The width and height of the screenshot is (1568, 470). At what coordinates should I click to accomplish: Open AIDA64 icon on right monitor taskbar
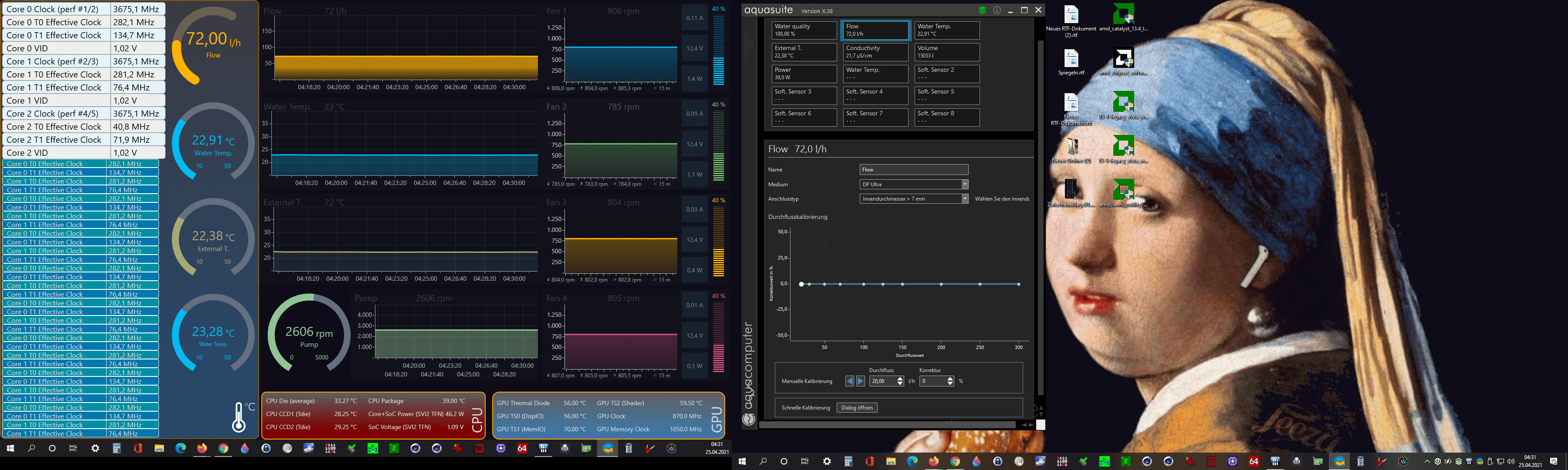point(1253,461)
